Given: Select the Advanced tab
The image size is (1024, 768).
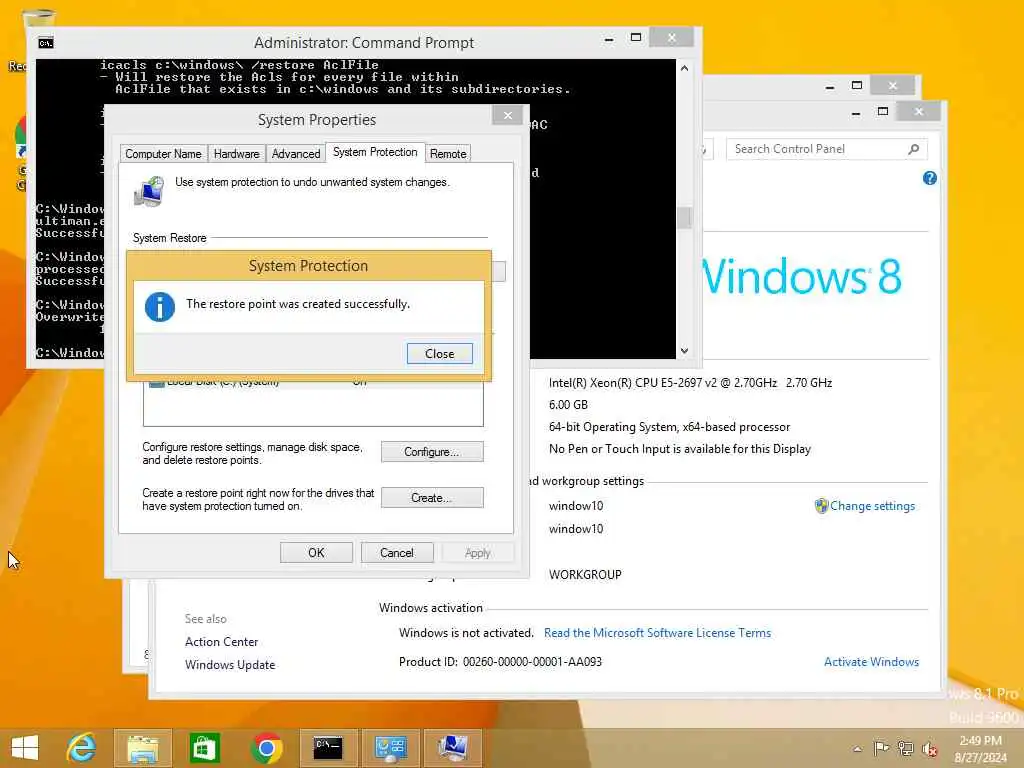Looking at the screenshot, I should pyautogui.click(x=296, y=153).
